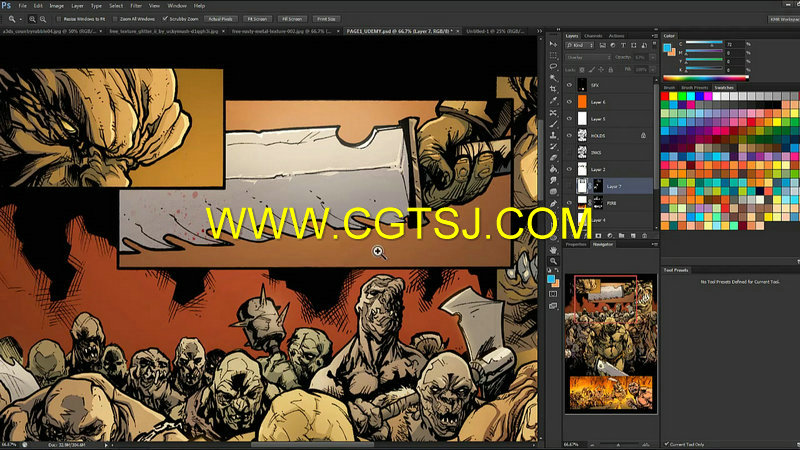Screen dimensions: 800x450
Task: Click the lock transparent pixels icon
Action: (582, 69)
